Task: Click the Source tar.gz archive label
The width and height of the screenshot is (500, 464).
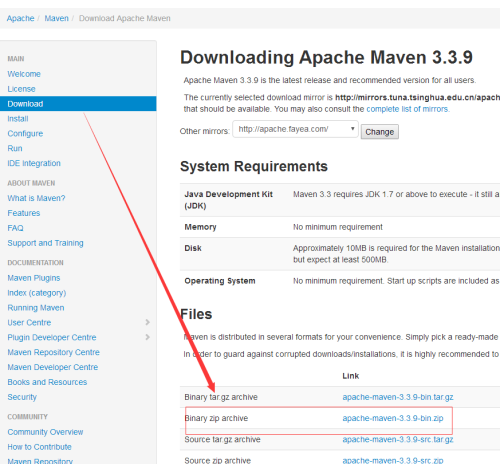Action: pyautogui.click(x=222, y=440)
